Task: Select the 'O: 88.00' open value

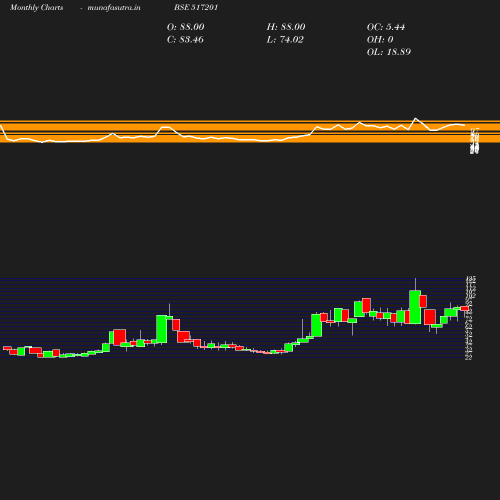Action: tap(185, 27)
